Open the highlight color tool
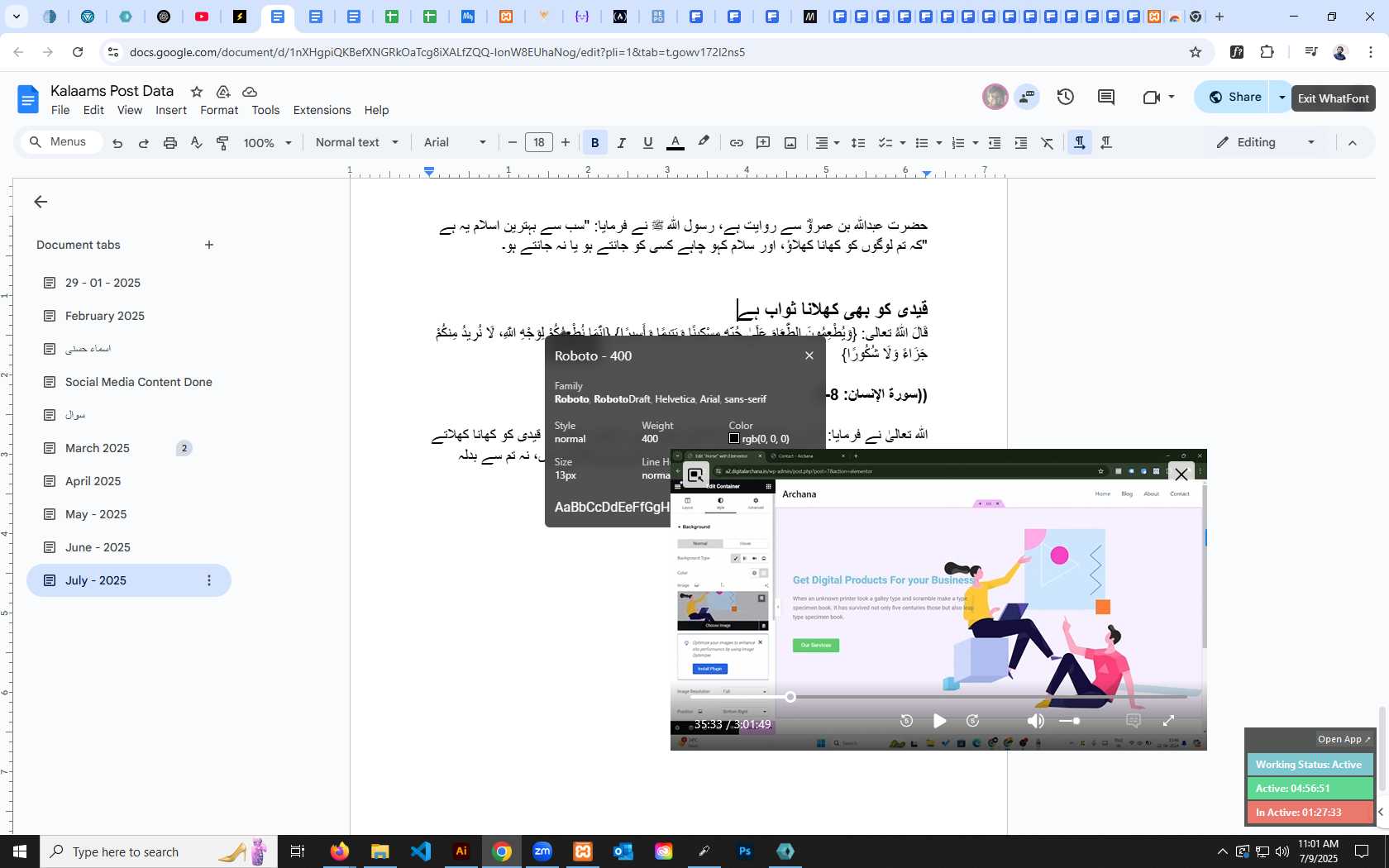The height and width of the screenshot is (868, 1389). 704,142
